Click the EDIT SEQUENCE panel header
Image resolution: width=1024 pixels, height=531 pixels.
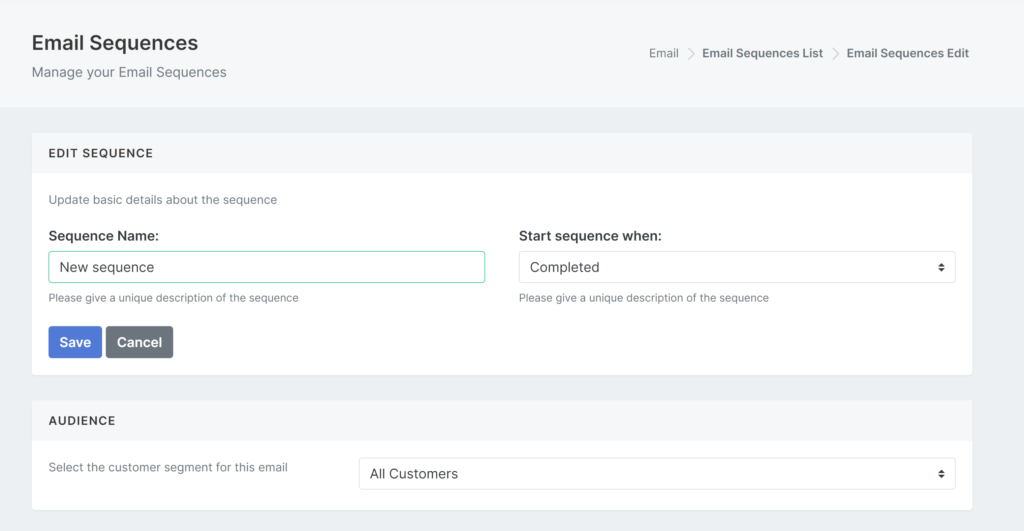tap(502, 153)
